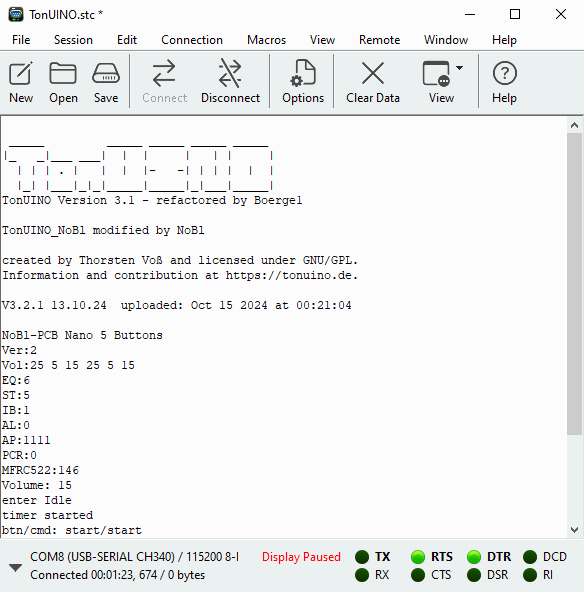
Task: Open the Options settings icon
Action: click(x=303, y=82)
